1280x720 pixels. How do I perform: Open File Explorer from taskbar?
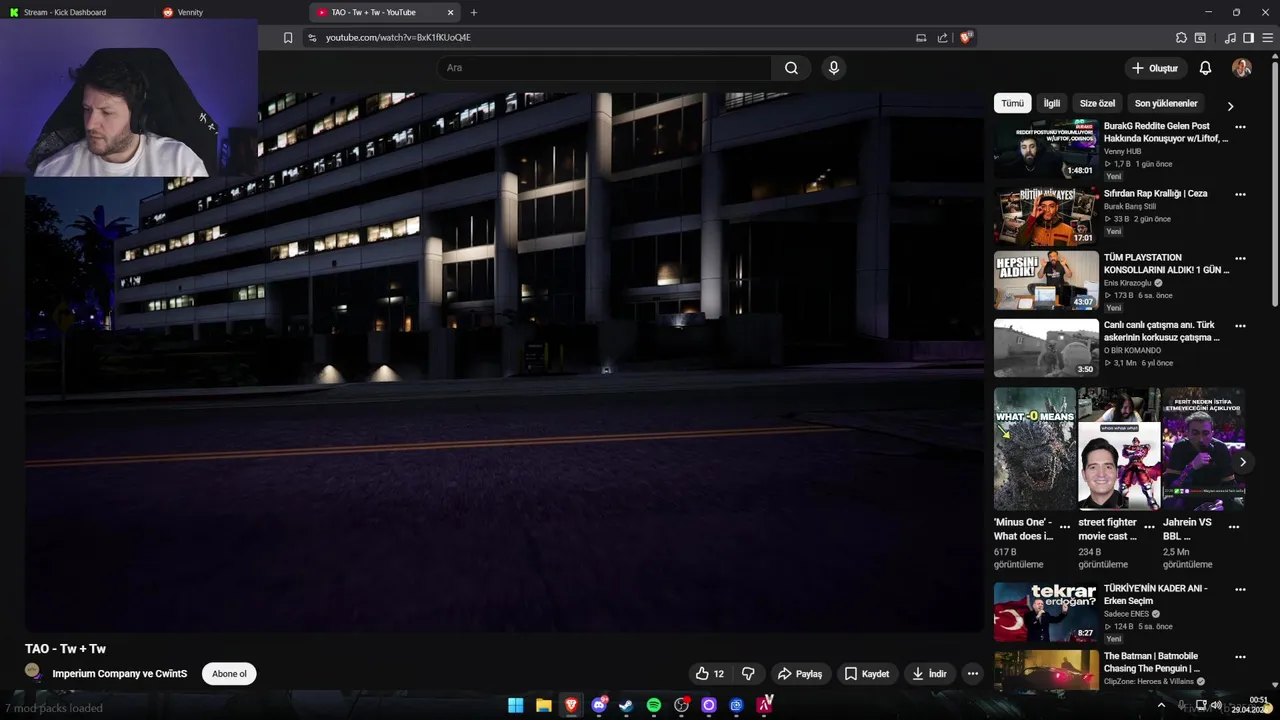[543, 705]
